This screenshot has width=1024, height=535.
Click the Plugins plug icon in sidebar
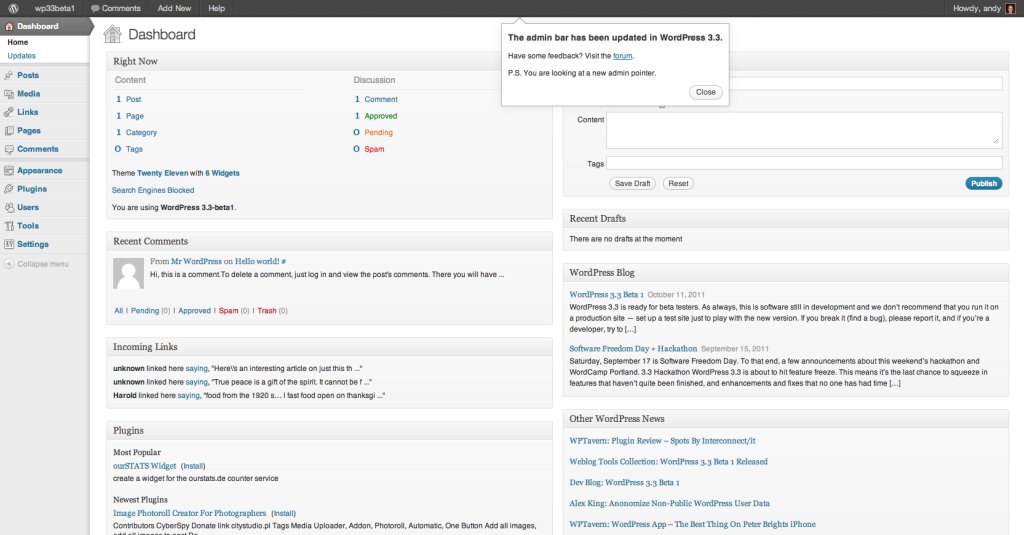tap(9, 188)
